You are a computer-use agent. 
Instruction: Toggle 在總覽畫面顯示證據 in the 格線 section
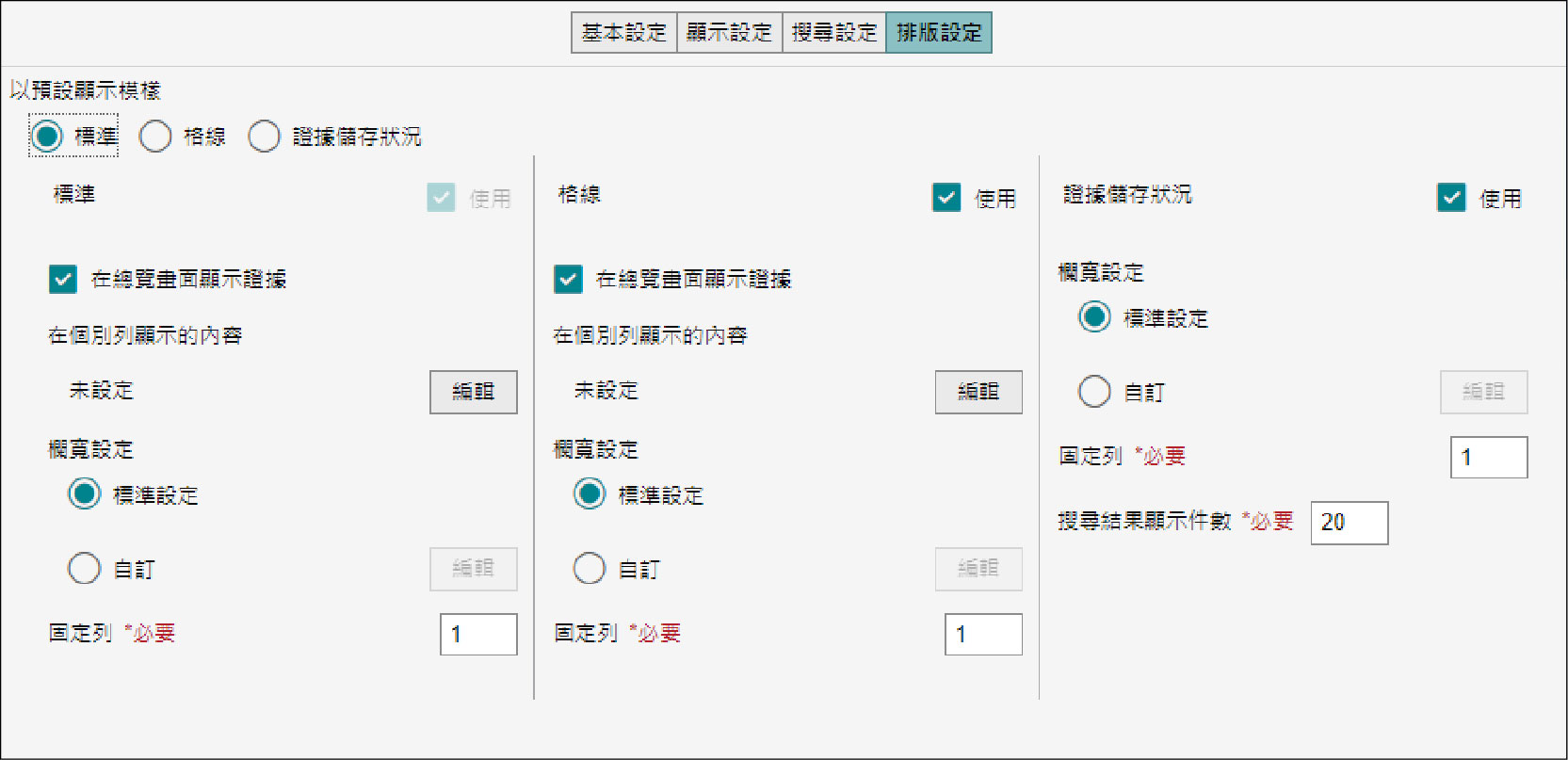[x=568, y=280]
